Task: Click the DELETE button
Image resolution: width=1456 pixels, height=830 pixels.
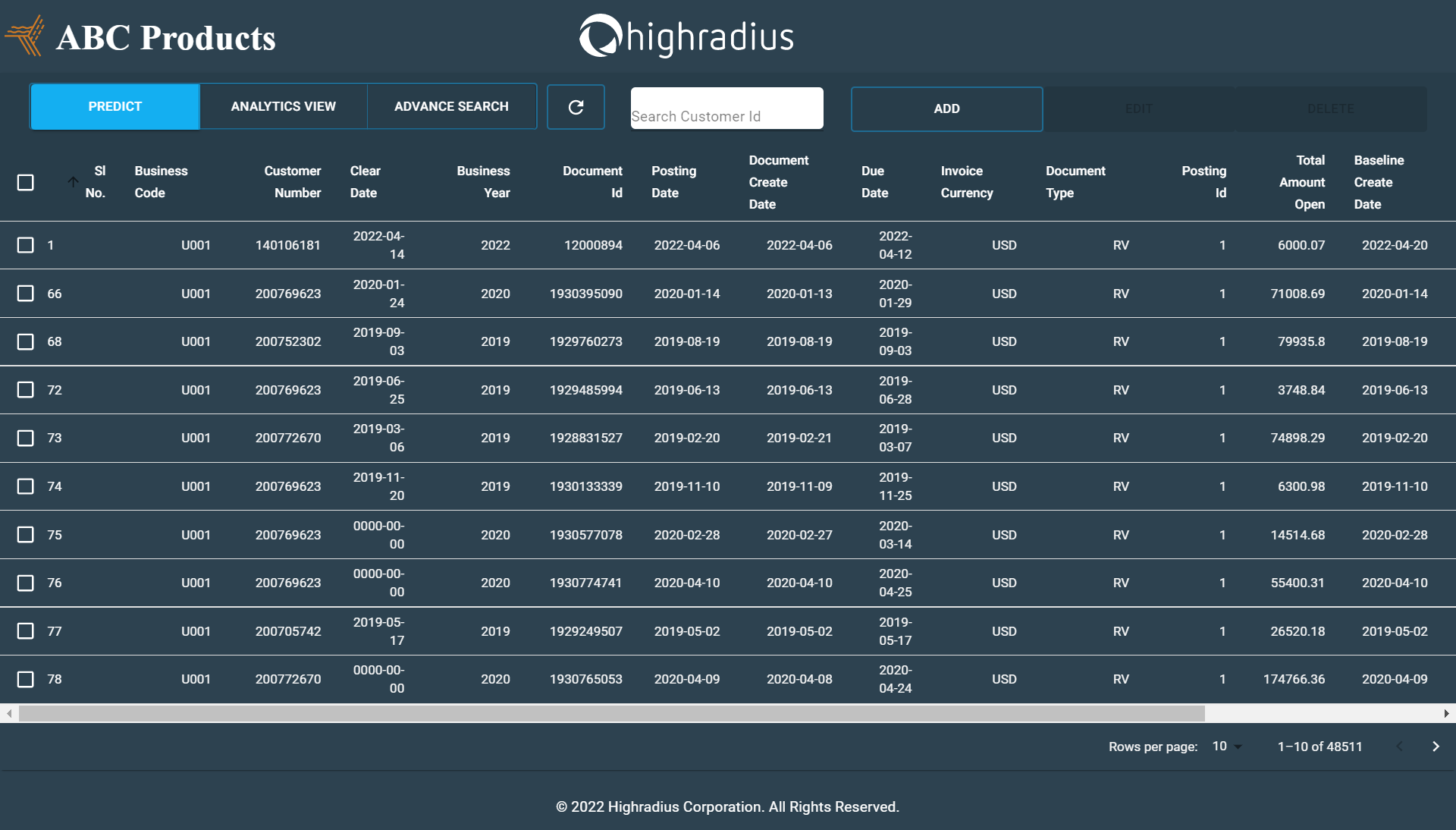Action: (1331, 108)
